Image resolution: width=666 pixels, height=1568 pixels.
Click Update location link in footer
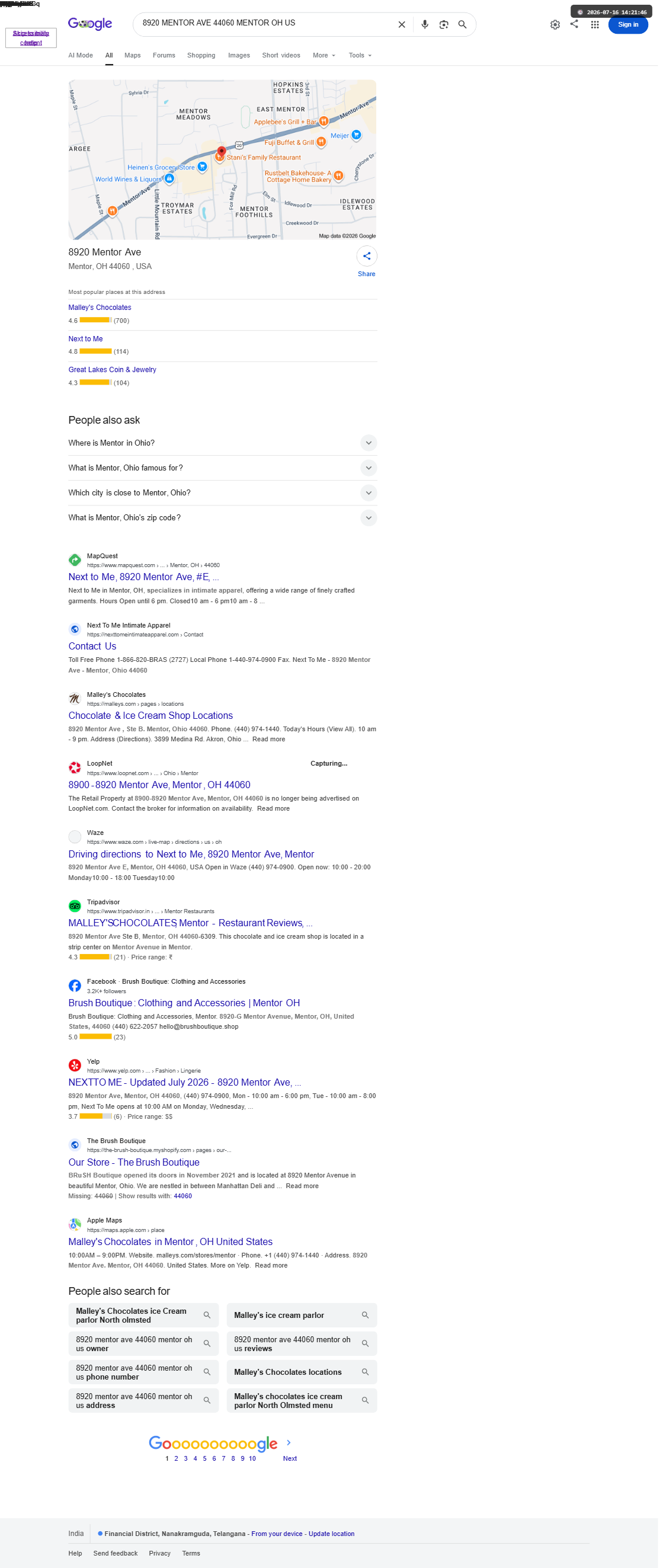coord(331,1533)
